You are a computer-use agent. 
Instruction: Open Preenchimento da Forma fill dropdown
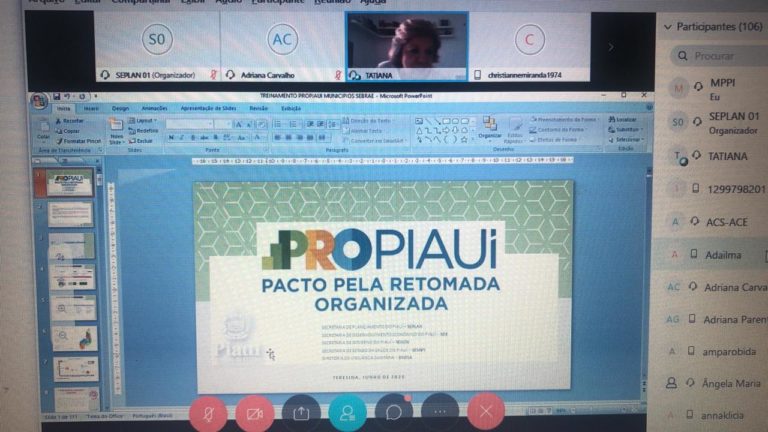point(563,119)
